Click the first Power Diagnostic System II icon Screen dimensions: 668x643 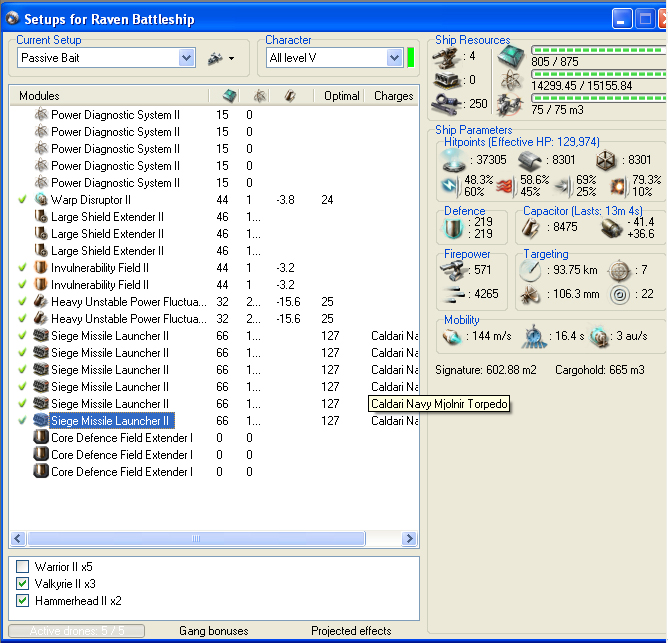coord(41,115)
